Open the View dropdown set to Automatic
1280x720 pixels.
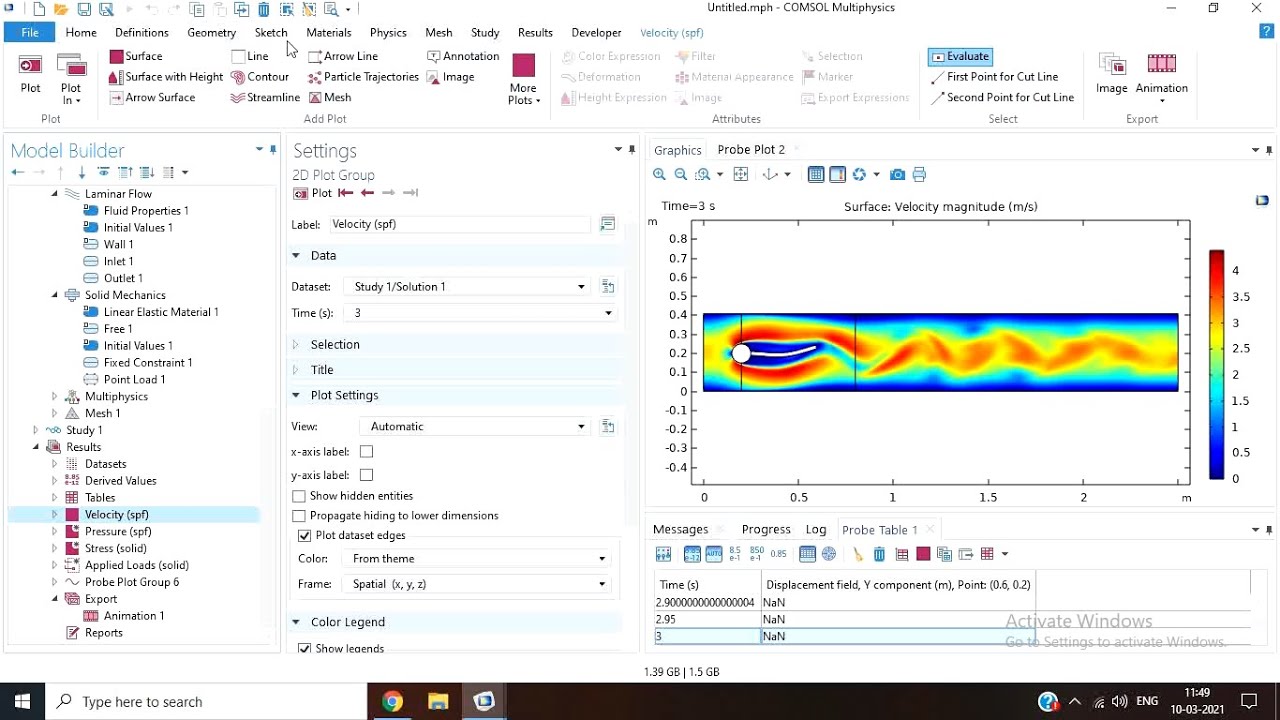pos(475,427)
